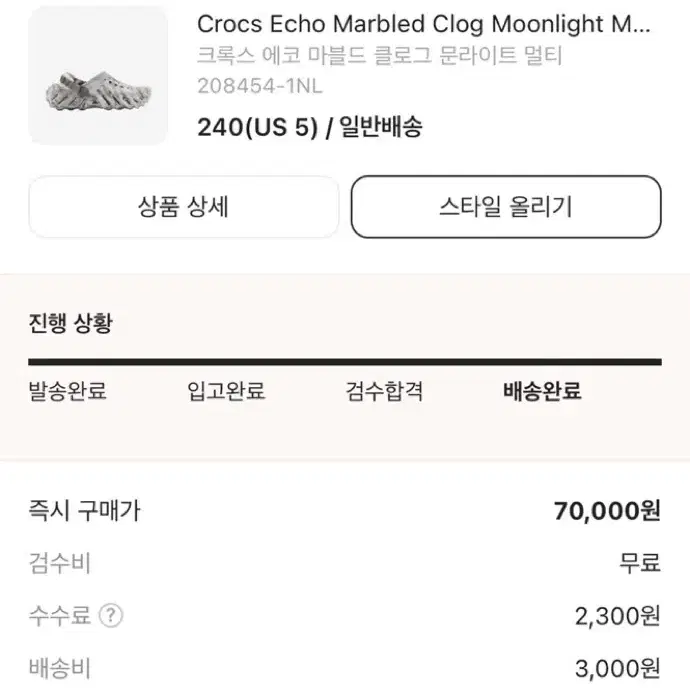Select the 발송완료 progress step
Viewport: 690px width, 690px height.
(67, 391)
